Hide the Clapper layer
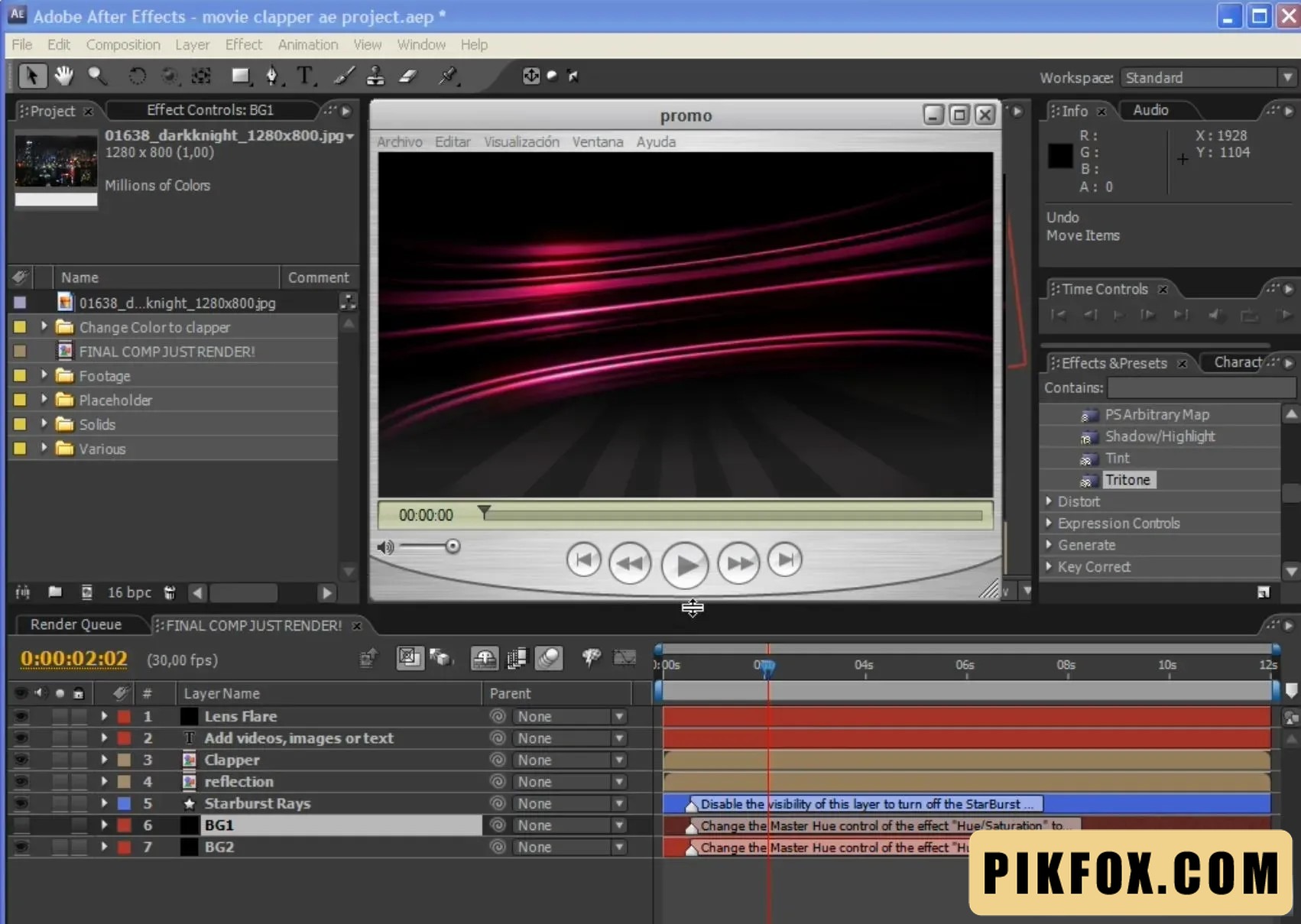This screenshot has width=1301, height=924. pyautogui.click(x=21, y=760)
